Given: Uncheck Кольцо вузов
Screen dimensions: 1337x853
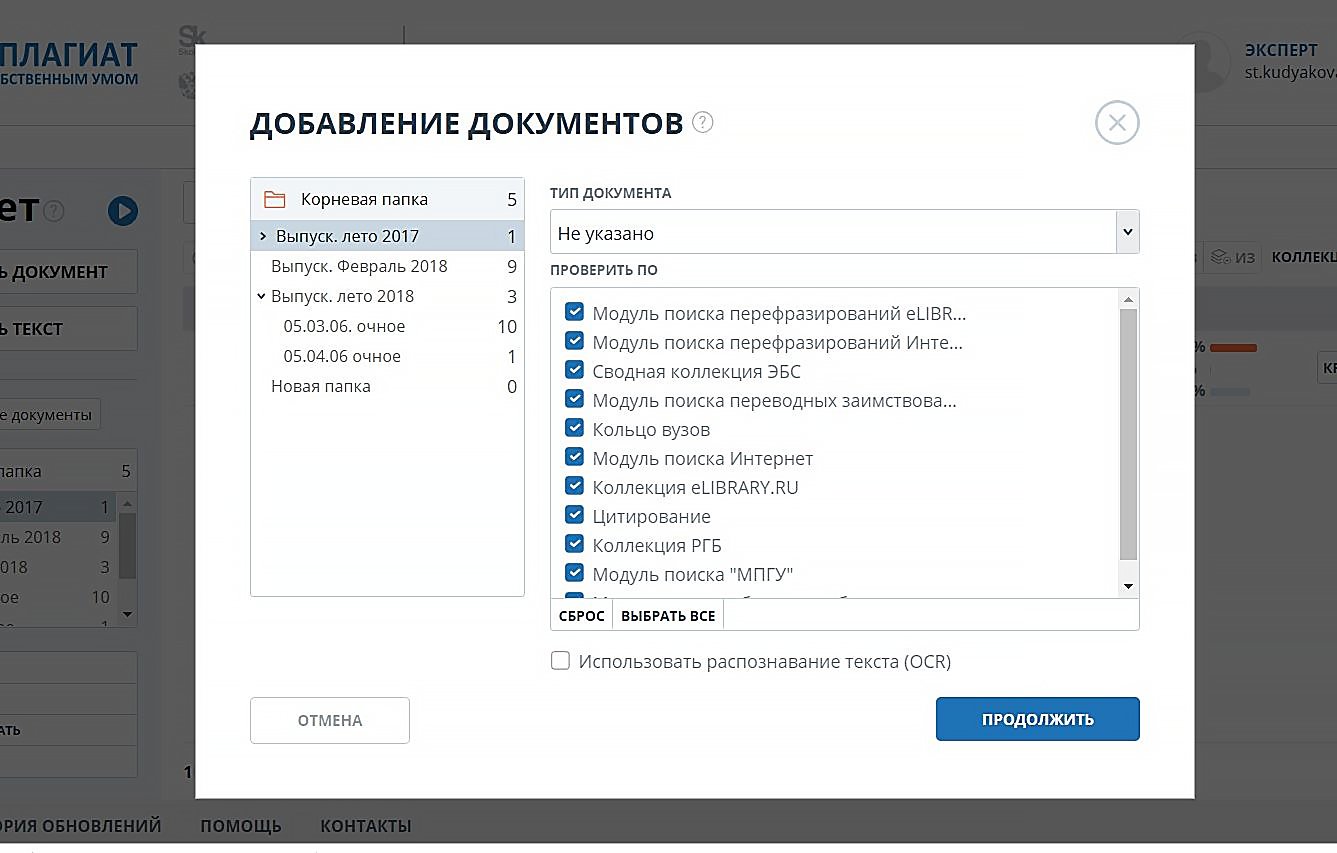Looking at the screenshot, I should click(x=574, y=429).
